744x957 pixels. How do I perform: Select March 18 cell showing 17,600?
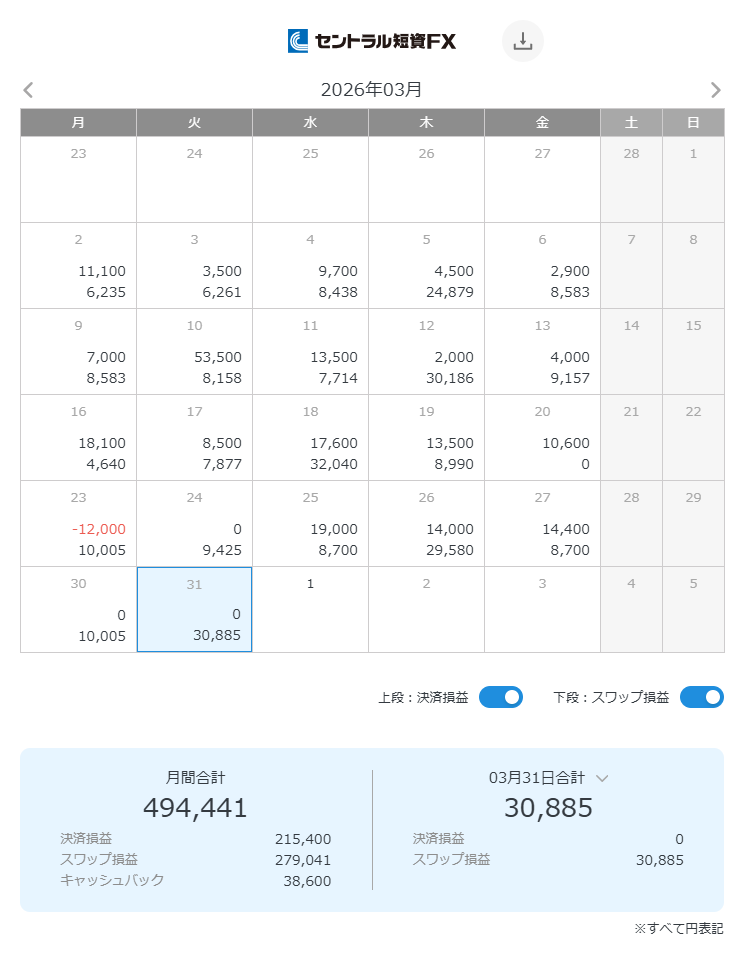[x=310, y=438]
